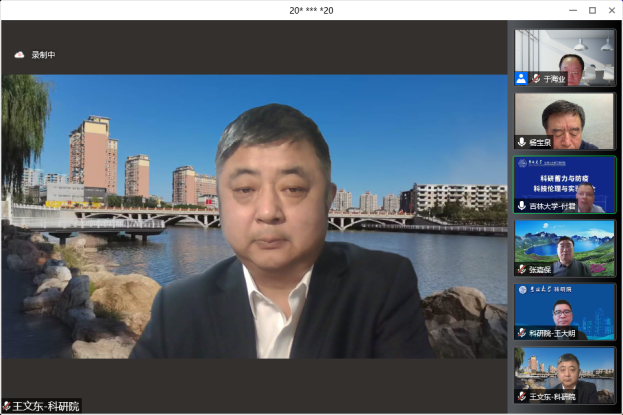This screenshot has height=415, width=623.
Task: Click the 录制中 recording status label
Action: 43,55
